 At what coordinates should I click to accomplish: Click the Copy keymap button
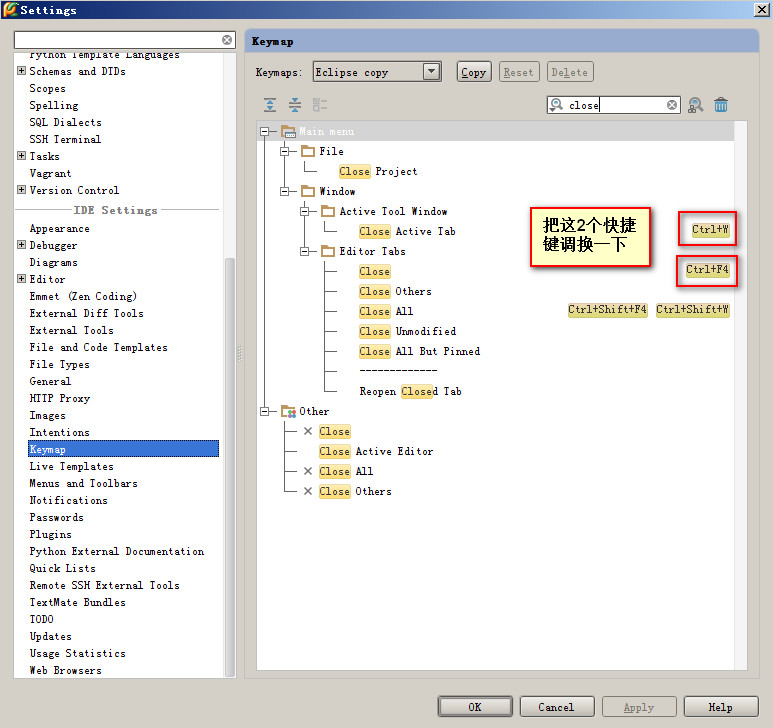point(474,72)
